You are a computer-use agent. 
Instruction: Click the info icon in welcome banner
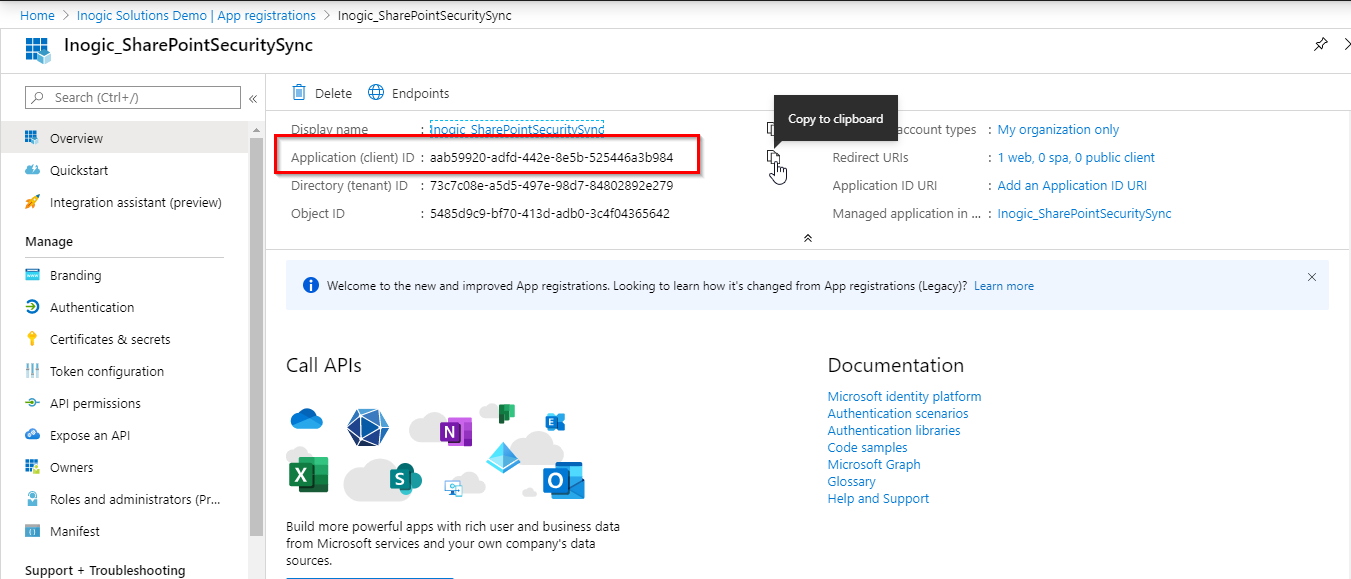tap(310, 286)
